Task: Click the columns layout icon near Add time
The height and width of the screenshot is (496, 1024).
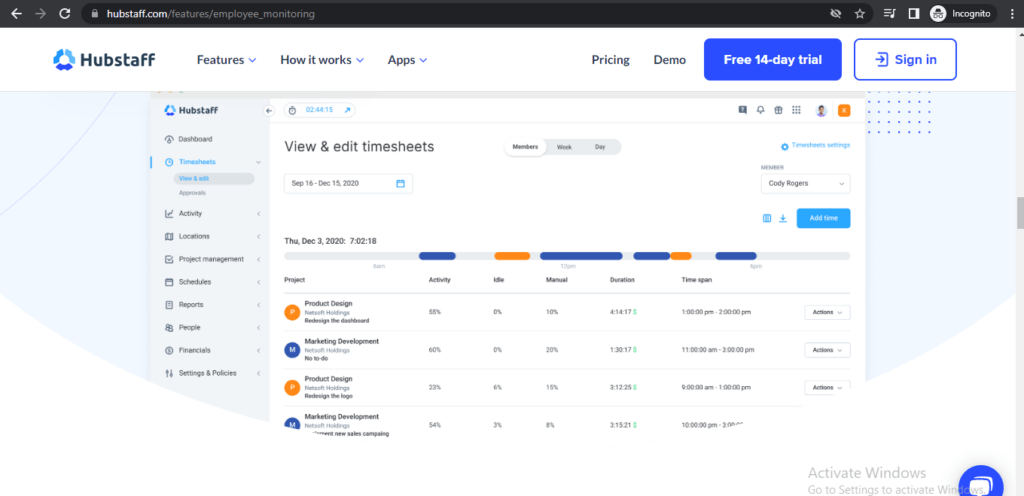Action: (767, 218)
